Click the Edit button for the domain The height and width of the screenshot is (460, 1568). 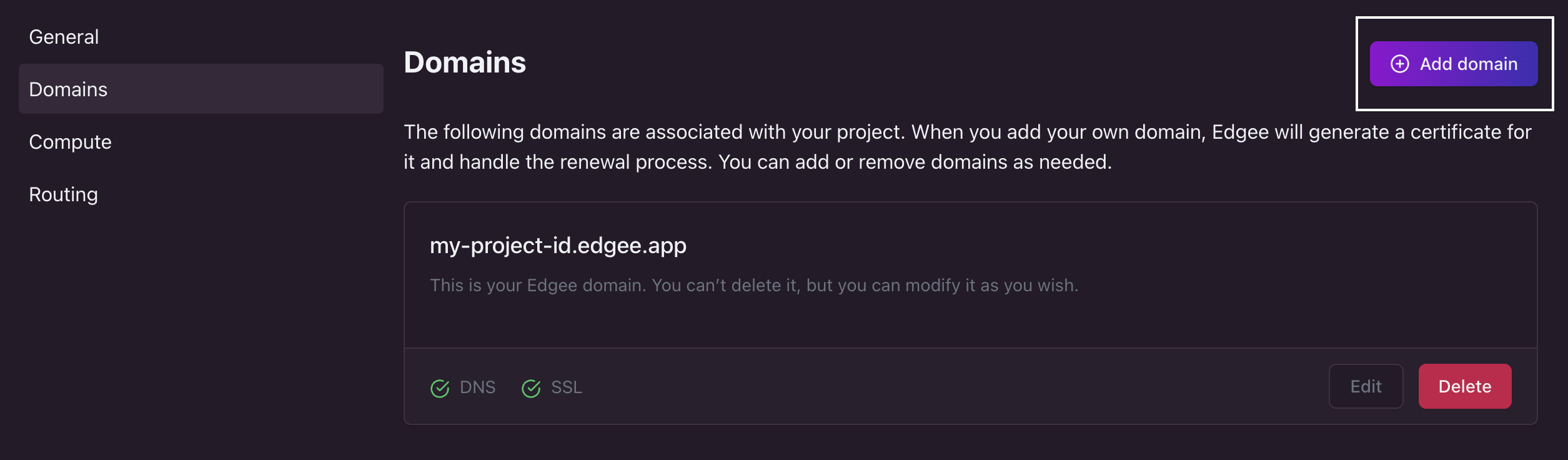(x=1366, y=386)
